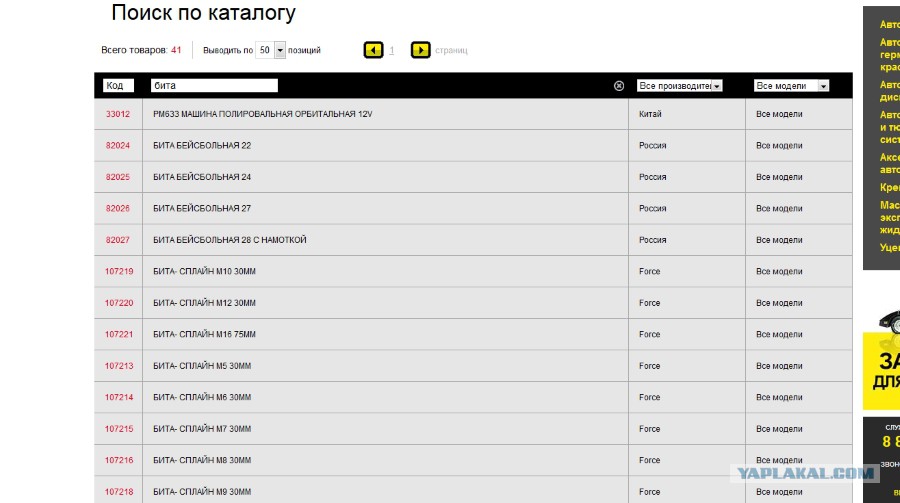The height and width of the screenshot is (503, 900).
Task: Select 'БИТА БЕЙСБОЛЬНАЯ 28 С НАМОТКОЙ' item
Action: coord(230,240)
